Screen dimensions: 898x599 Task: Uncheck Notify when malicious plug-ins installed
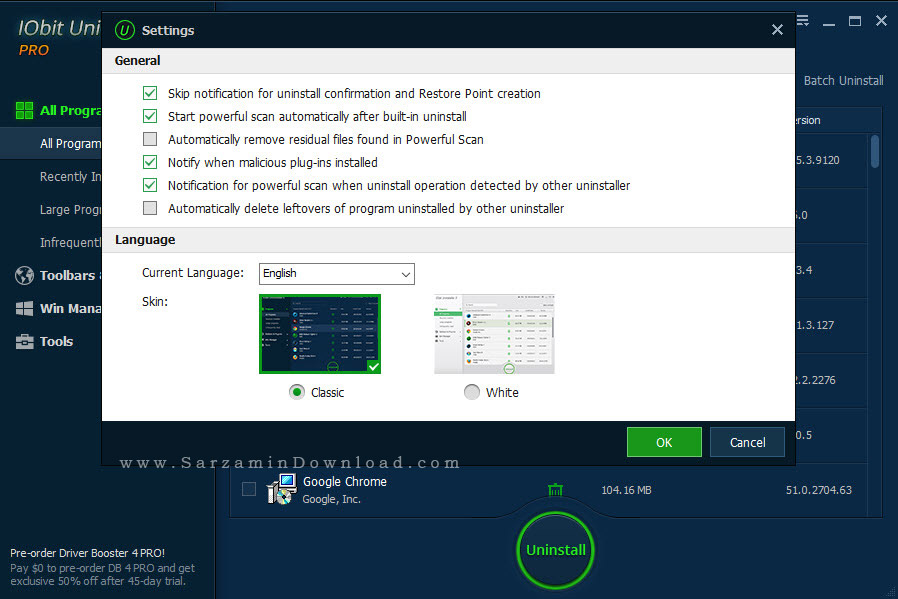tap(150, 162)
